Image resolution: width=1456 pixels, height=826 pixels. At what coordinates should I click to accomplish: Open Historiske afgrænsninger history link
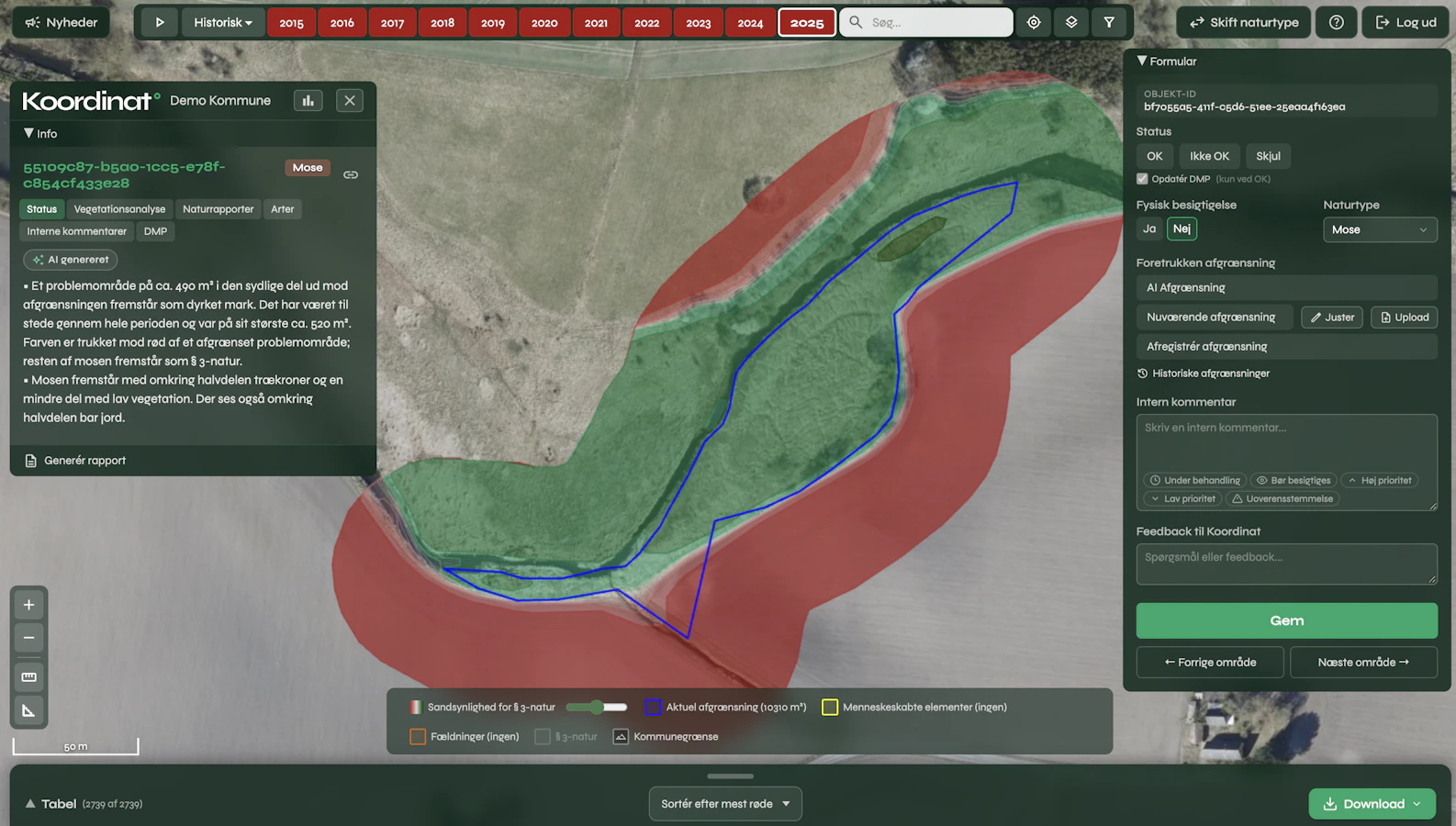pos(1204,374)
